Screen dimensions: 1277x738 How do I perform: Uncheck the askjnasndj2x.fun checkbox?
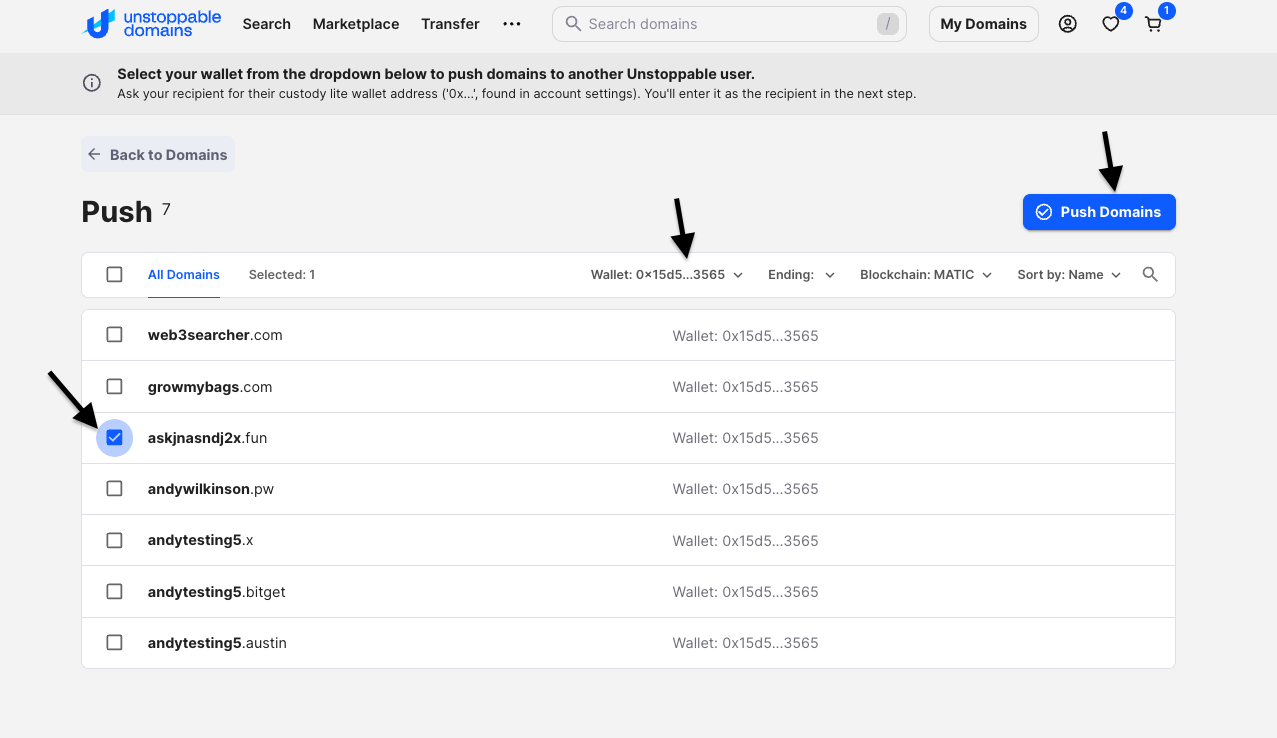pyautogui.click(x=114, y=438)
